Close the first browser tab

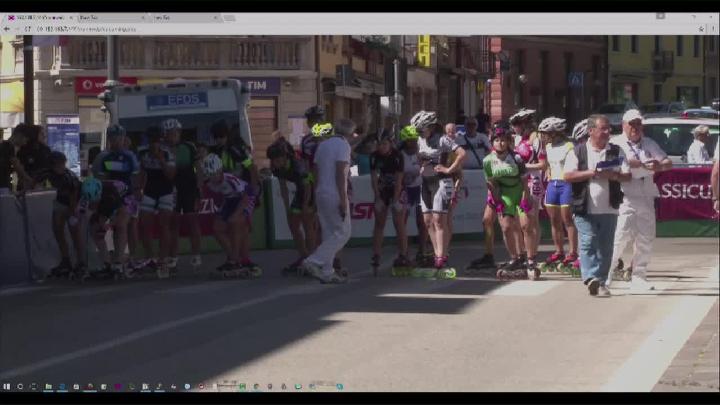tap(70, 17)
